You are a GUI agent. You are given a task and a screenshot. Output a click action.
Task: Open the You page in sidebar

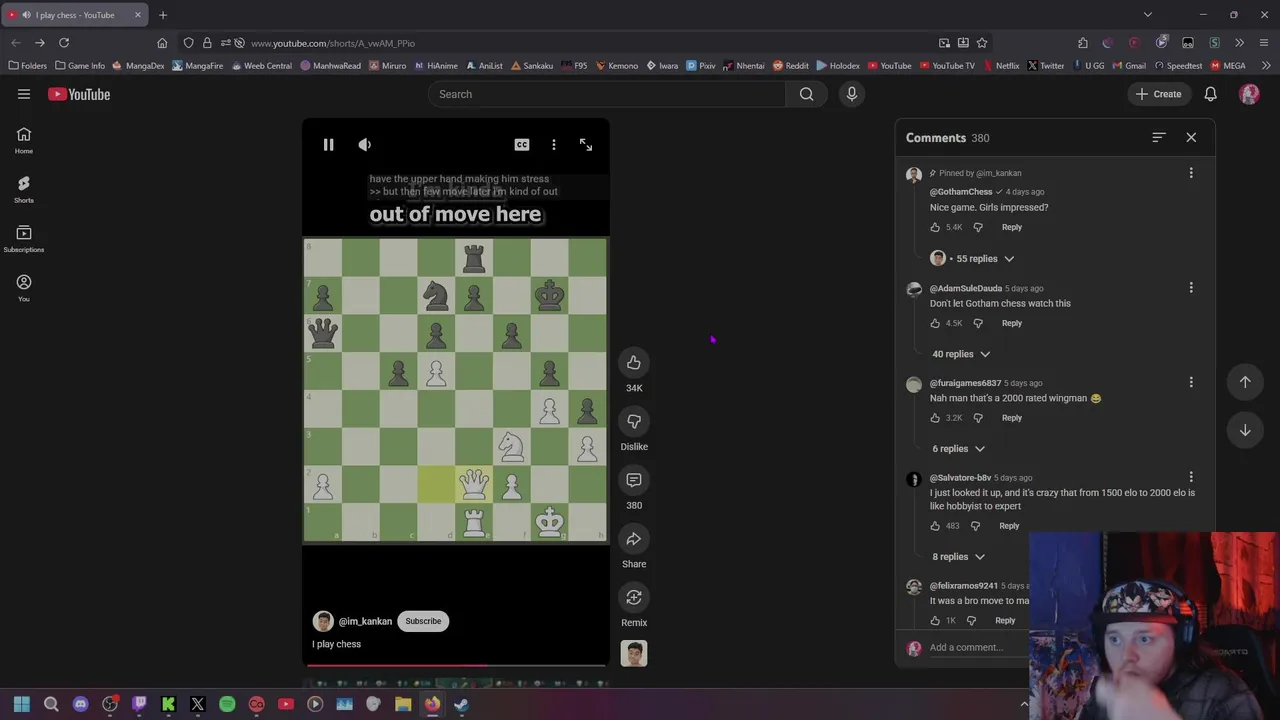[24, 288]
